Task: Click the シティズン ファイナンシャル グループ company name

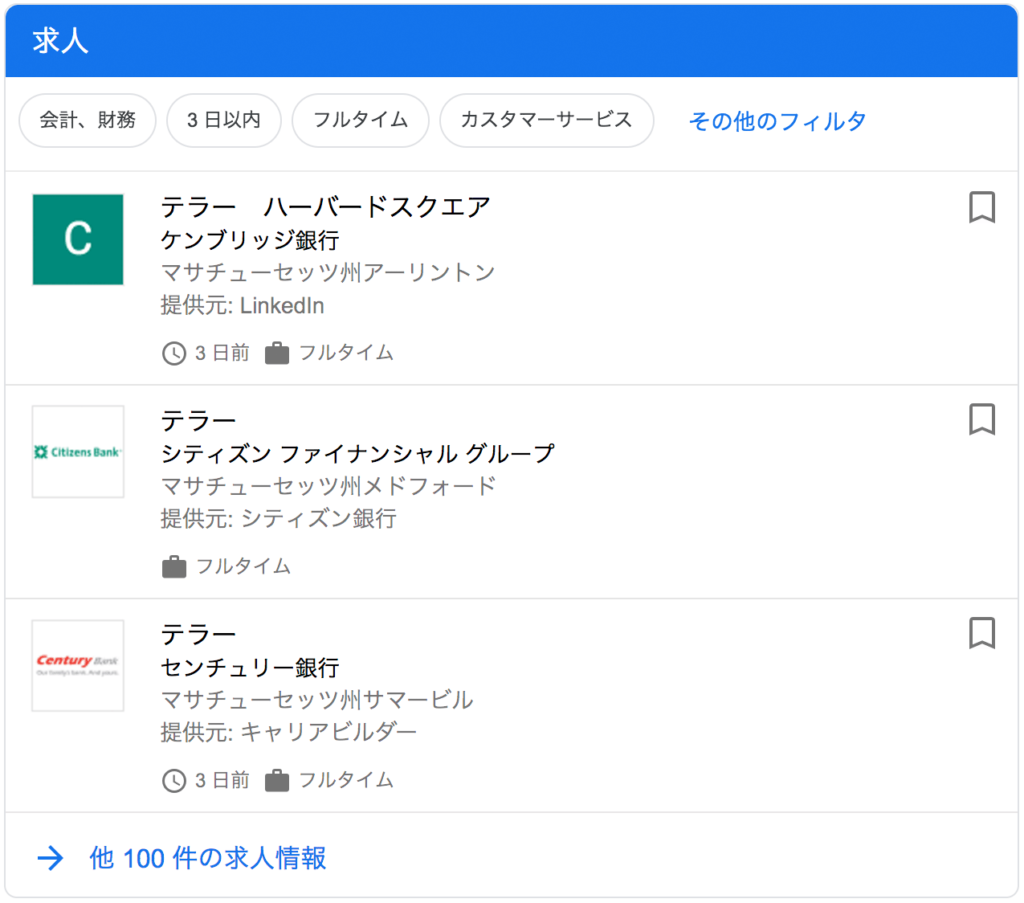Action: (x=357, y=453)
